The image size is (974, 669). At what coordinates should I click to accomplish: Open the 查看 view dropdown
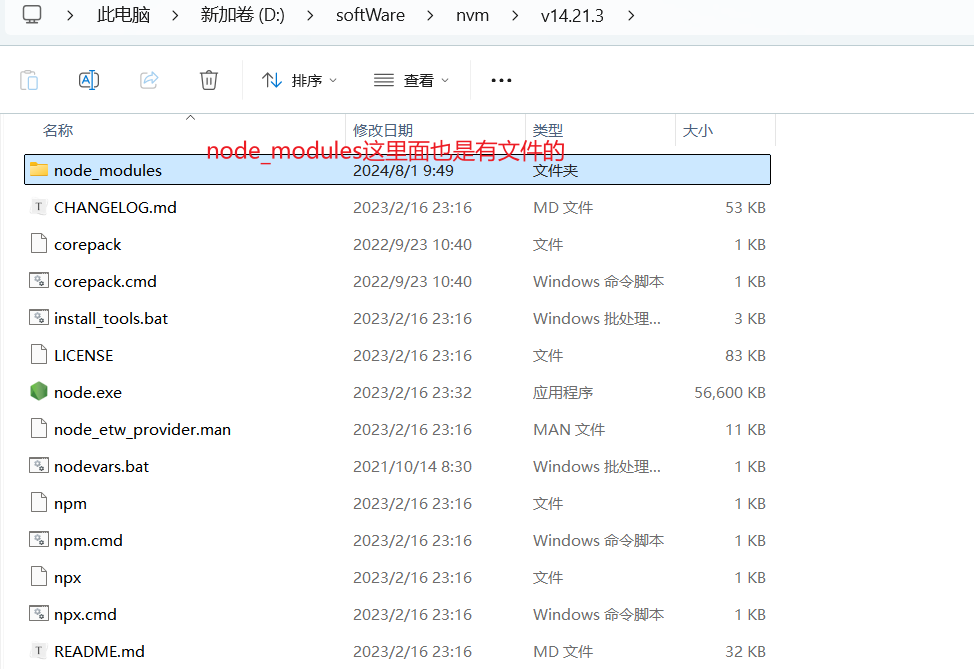[x=411, y=80]
